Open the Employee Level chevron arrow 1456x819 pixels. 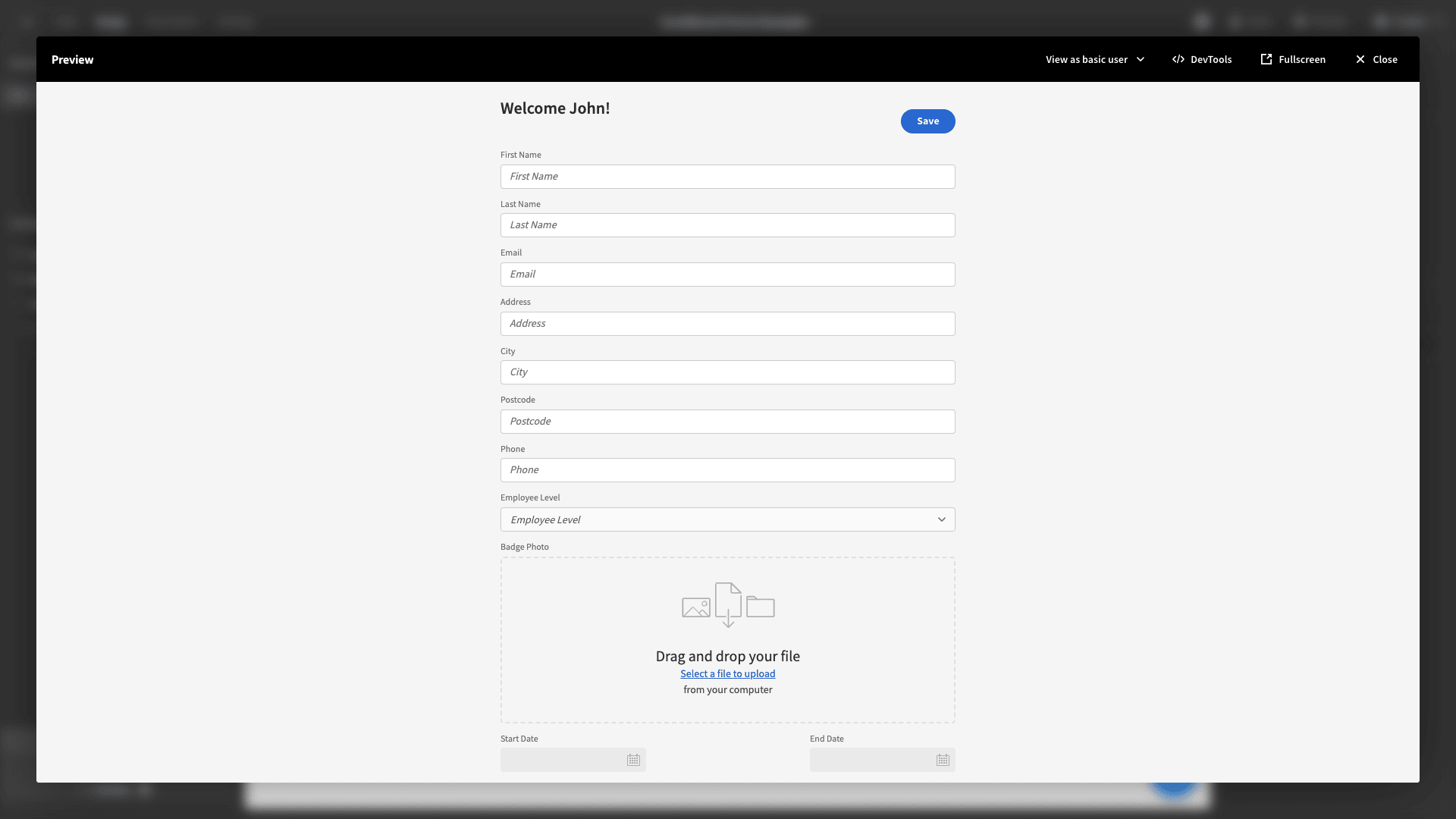click(x=941, y=519)
